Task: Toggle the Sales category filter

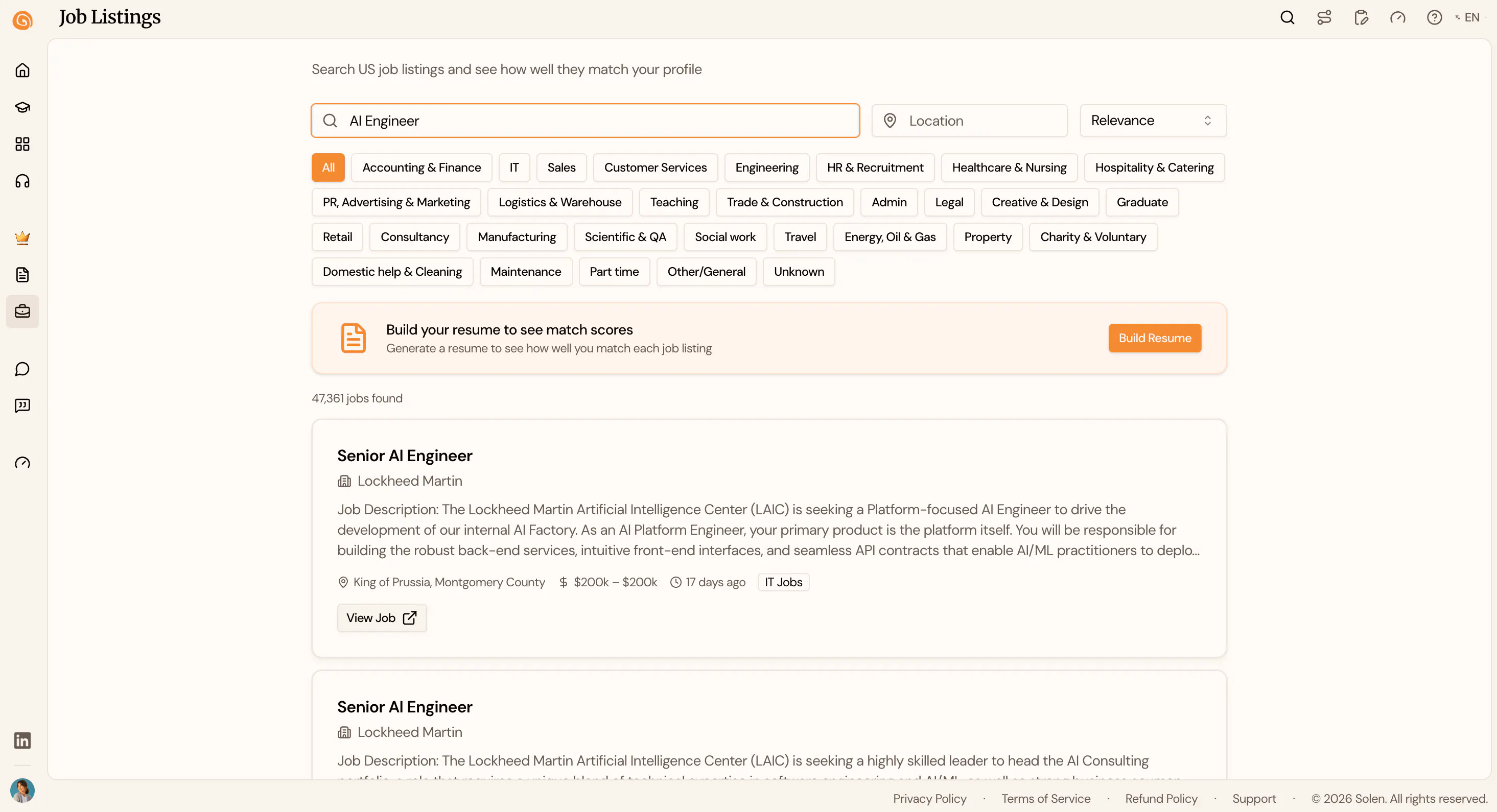Action: click(562, 168)
